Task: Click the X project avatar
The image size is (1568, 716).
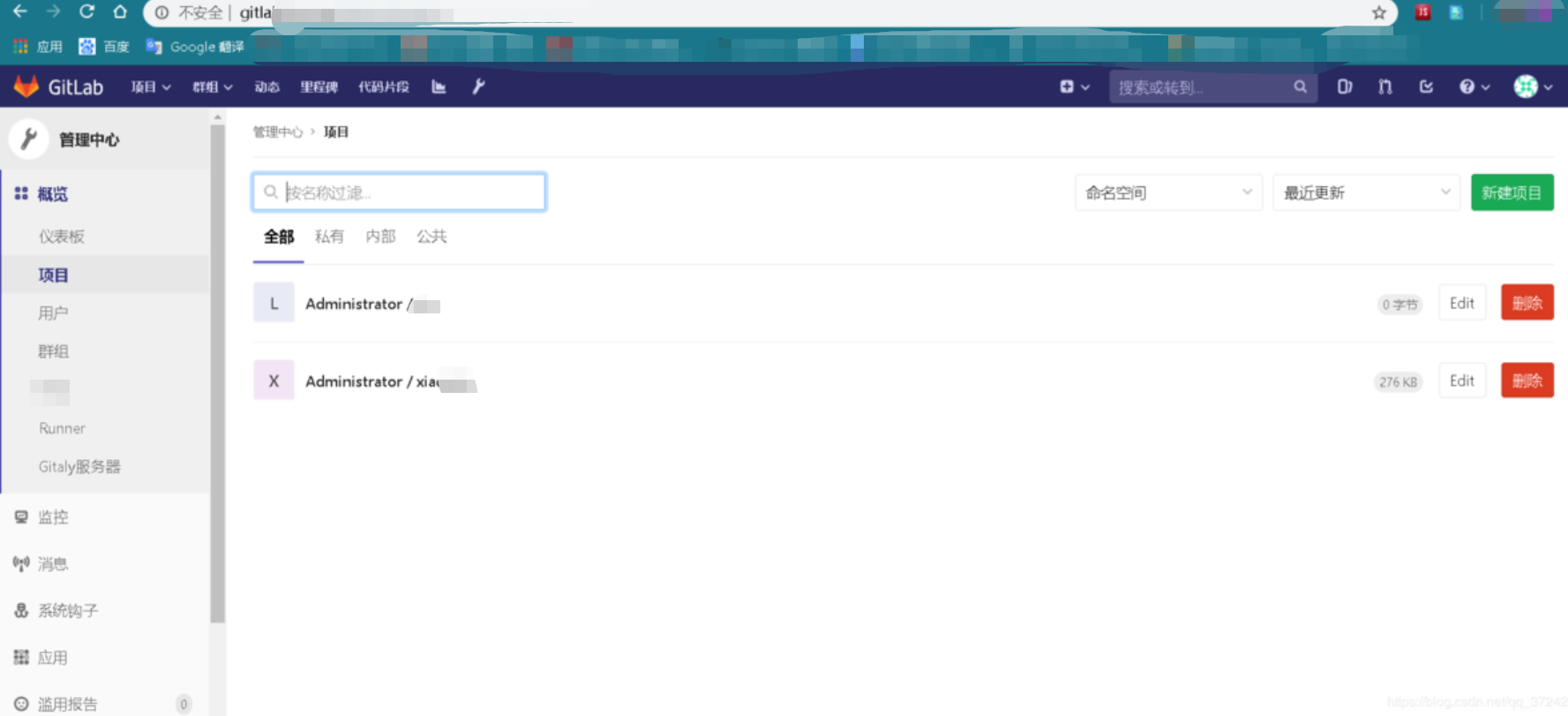Action: (274, 381)
